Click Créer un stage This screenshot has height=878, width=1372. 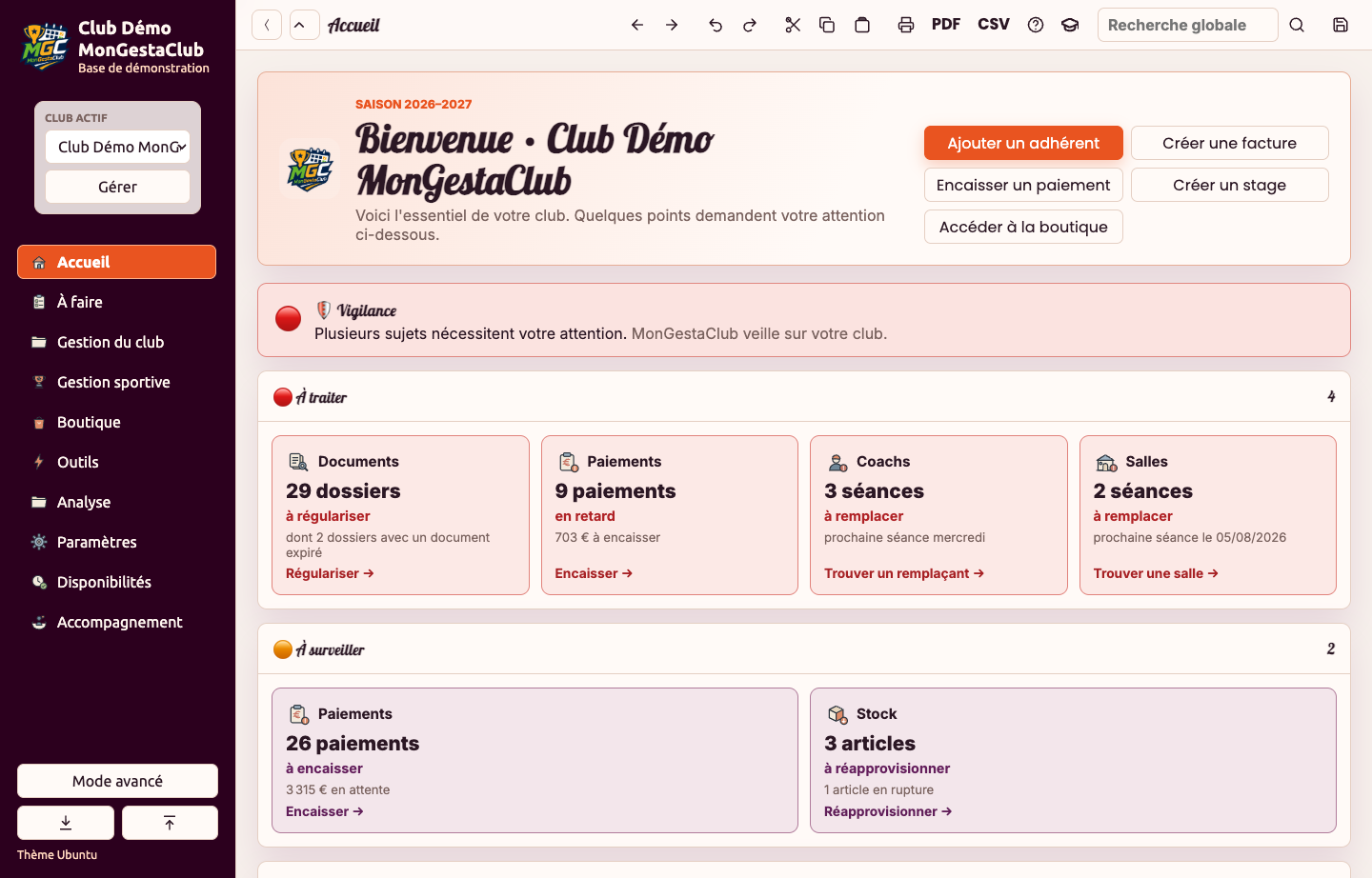pos(1229,185)
